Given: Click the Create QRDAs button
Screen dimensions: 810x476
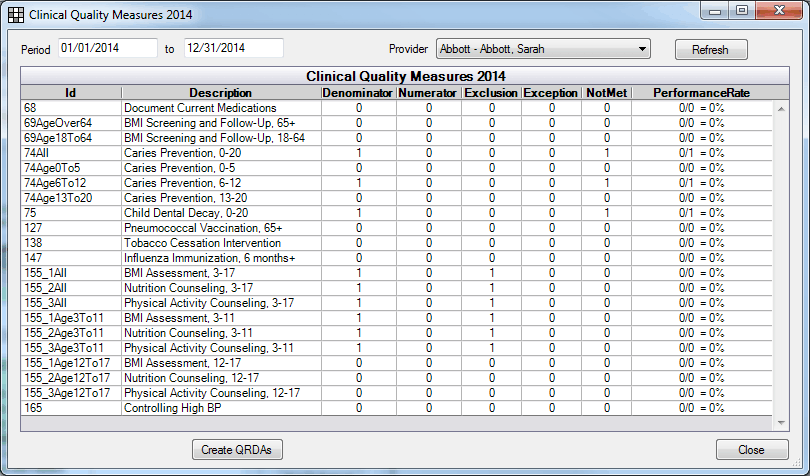Looking at the screenshot, I should click(x=237, y=449).
